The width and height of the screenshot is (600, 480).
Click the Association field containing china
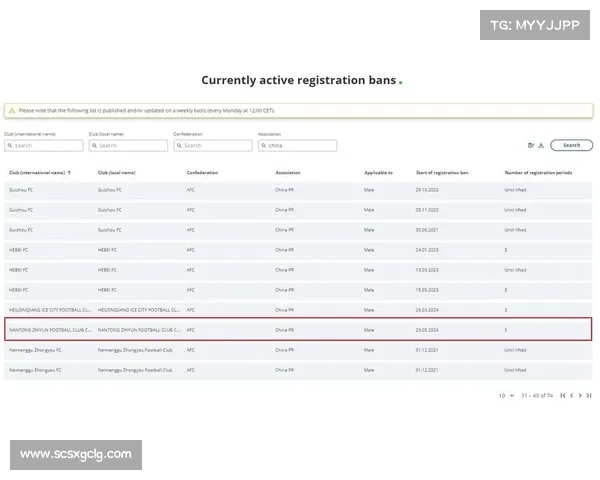[297, 145]
